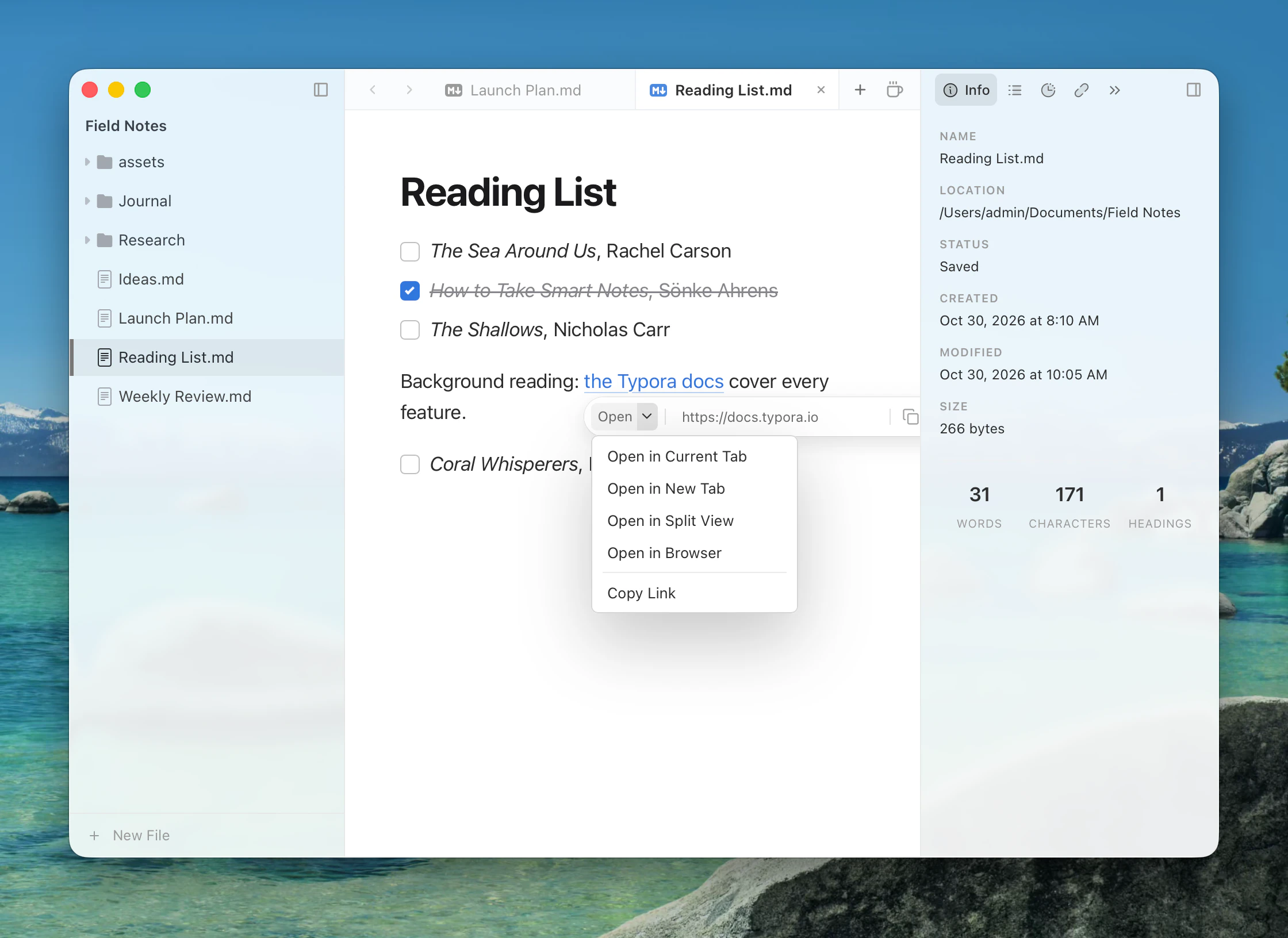The image size is (1288, 938).
Task: Click the assets folder icon
Action: click(x=105, y=162)
